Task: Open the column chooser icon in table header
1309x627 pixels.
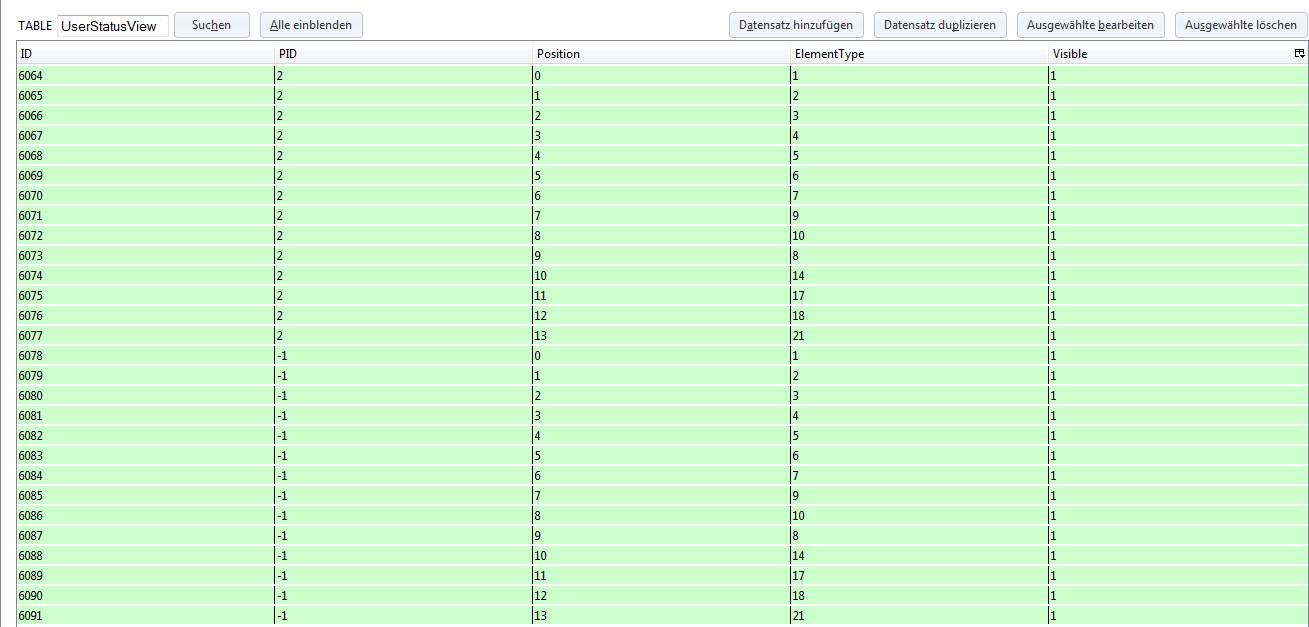Action: (1299, 54)
